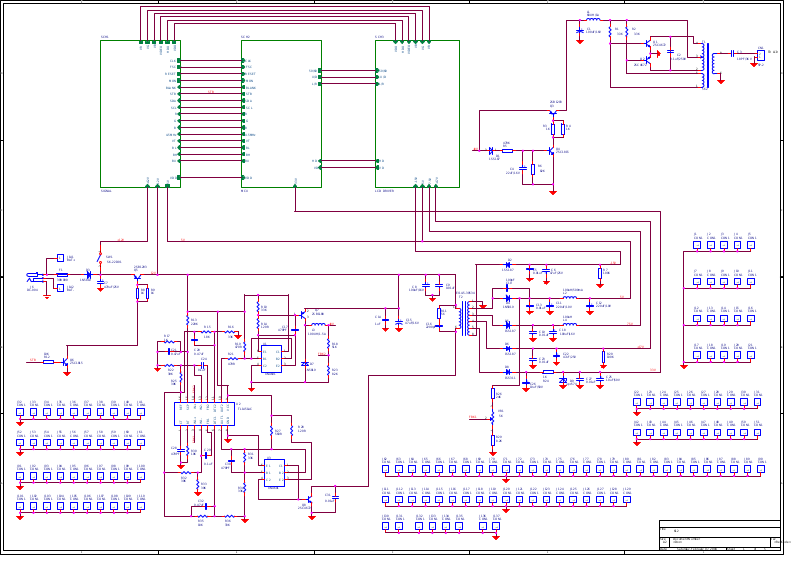Select capacitor C3 beside connector CN1
Screen dimensions: 800x566
(733, 53)
